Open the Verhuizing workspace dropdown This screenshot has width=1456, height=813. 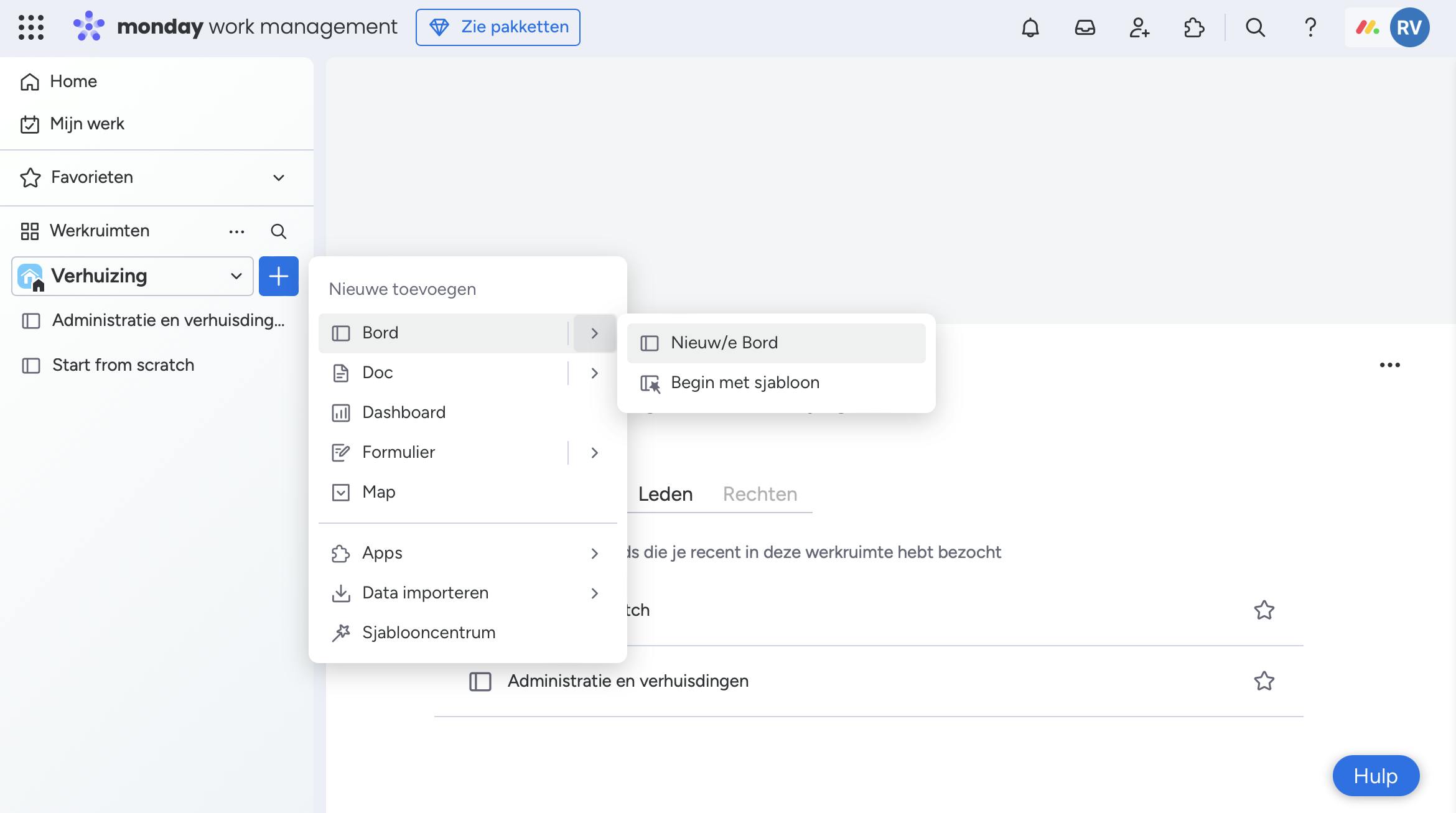coord(236,276)
